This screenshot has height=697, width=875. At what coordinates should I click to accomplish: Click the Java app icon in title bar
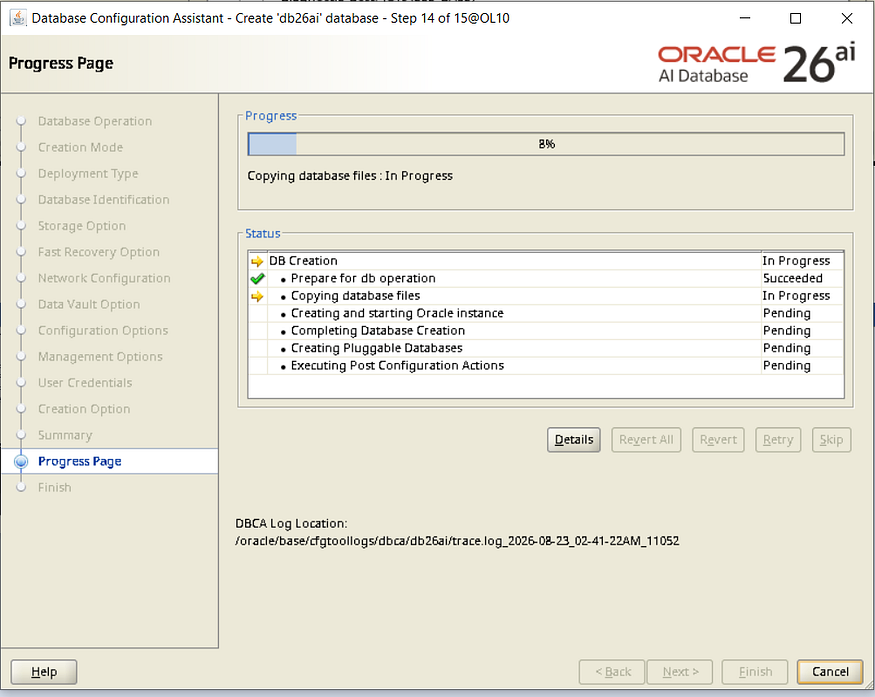click(18, 18)
